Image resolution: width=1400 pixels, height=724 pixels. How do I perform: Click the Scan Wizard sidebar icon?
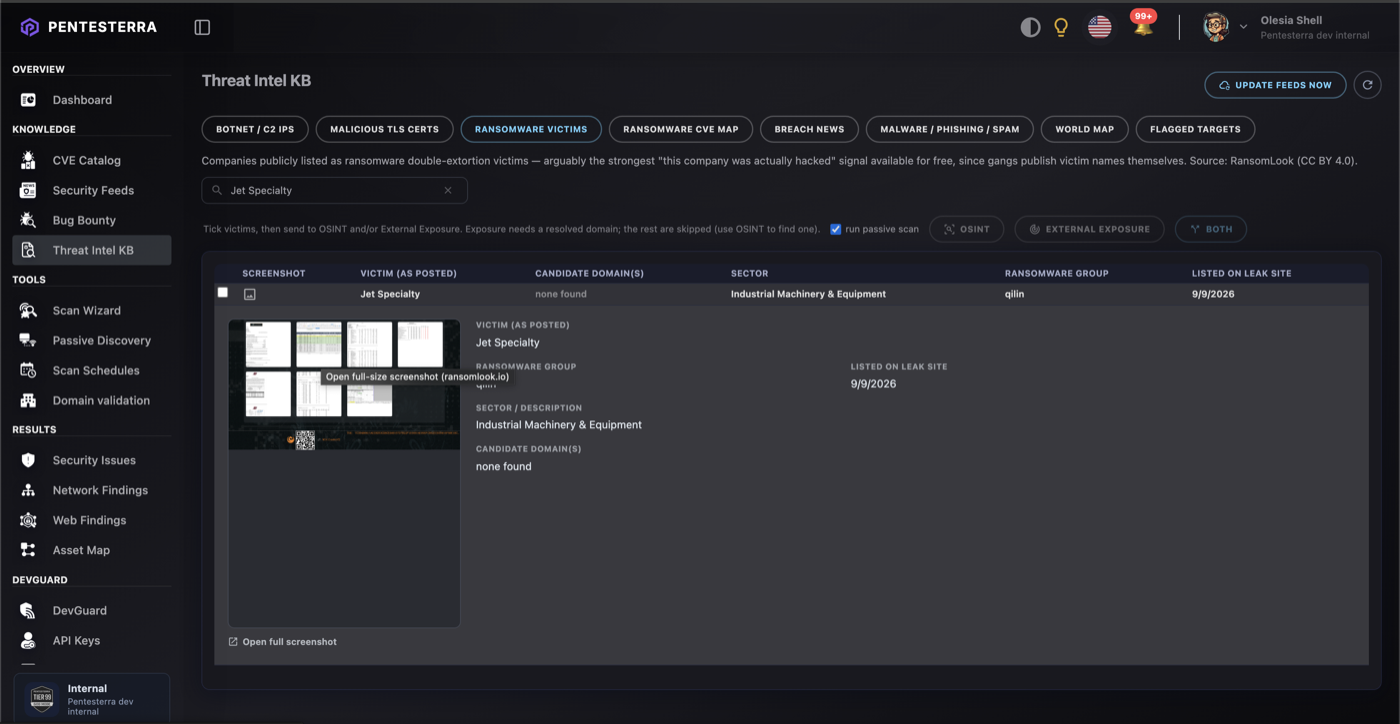pyautogui.click(x=29, y=310)
